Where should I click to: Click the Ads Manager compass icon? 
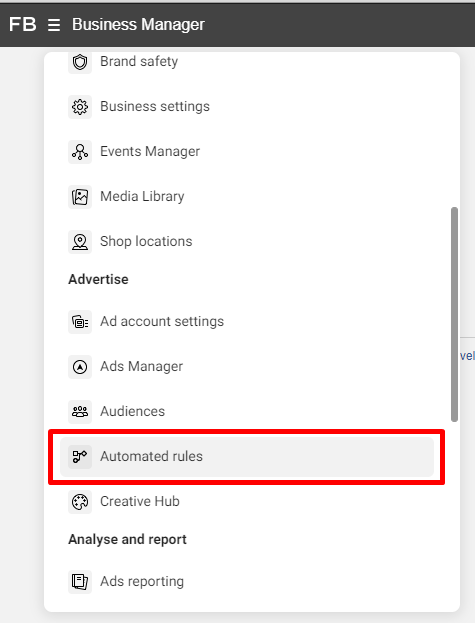80,367
